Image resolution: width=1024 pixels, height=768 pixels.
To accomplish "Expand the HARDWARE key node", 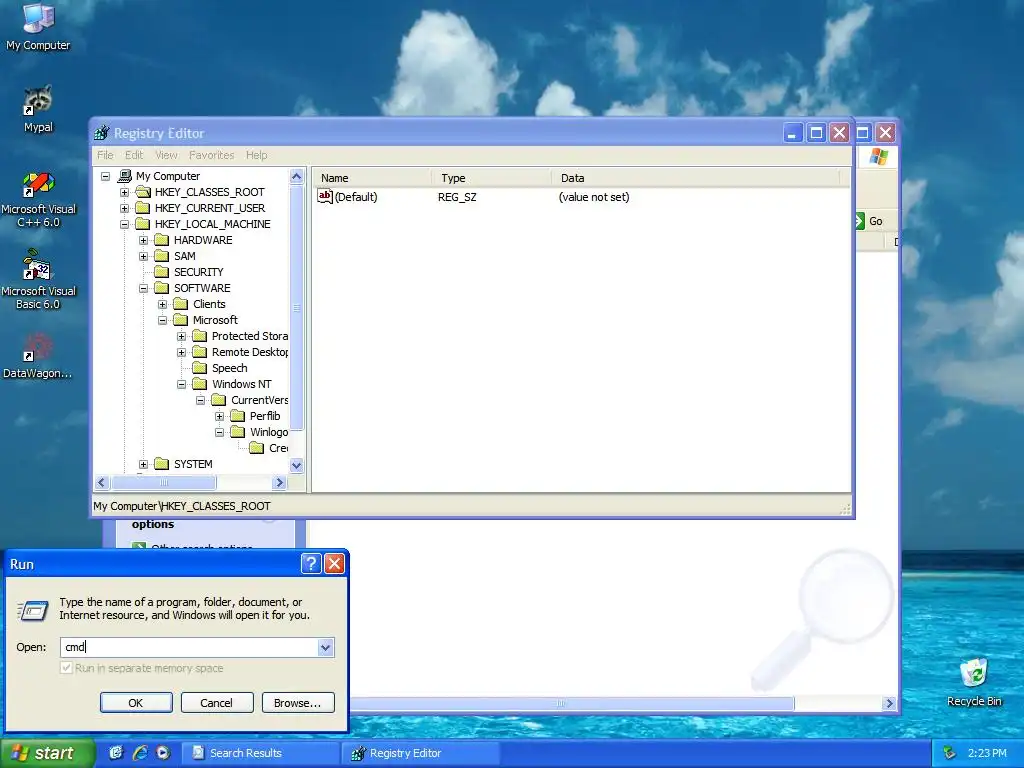I will point(143,240).
